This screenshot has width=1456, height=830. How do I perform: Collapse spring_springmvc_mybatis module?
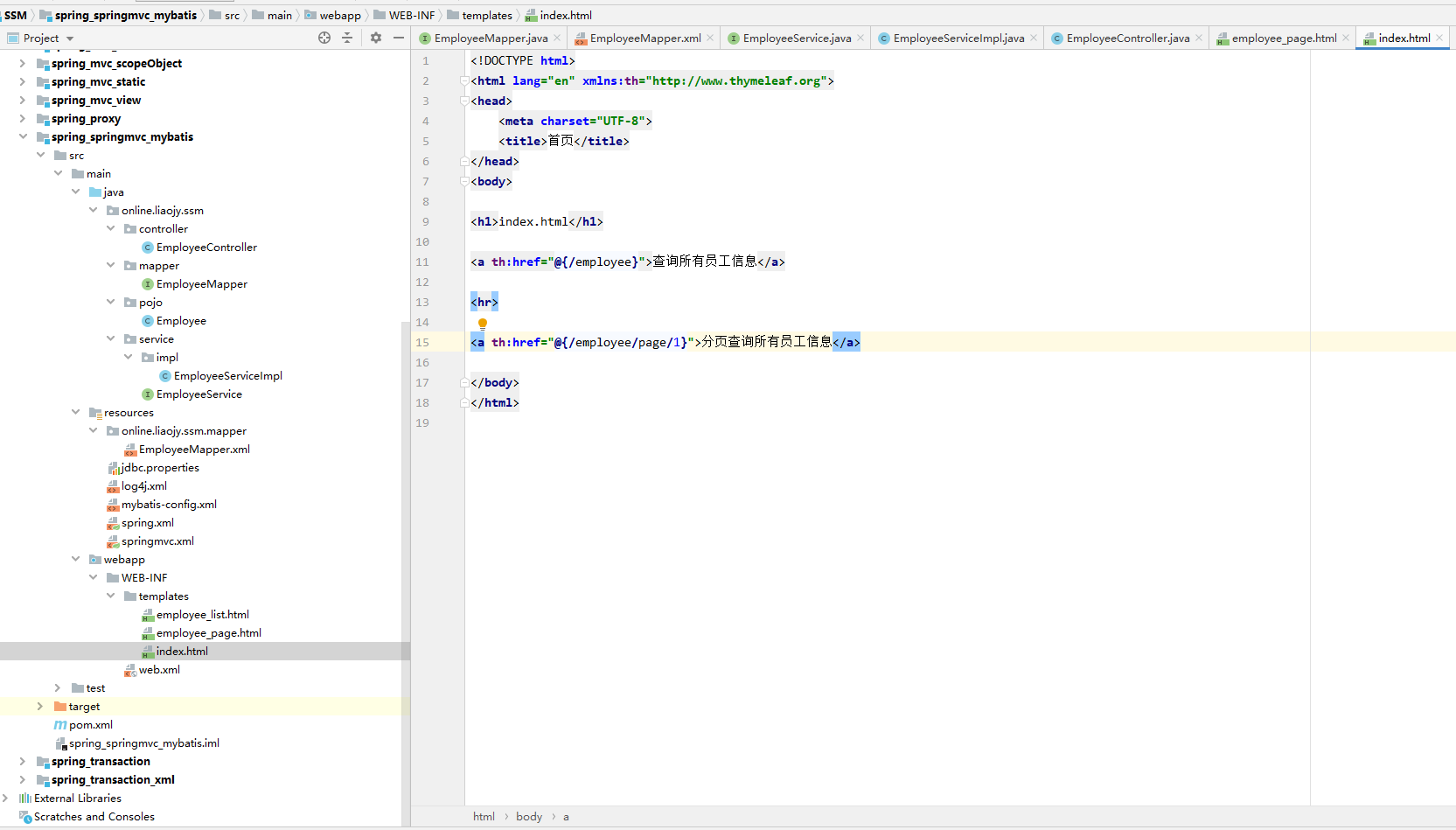point(23,136)
